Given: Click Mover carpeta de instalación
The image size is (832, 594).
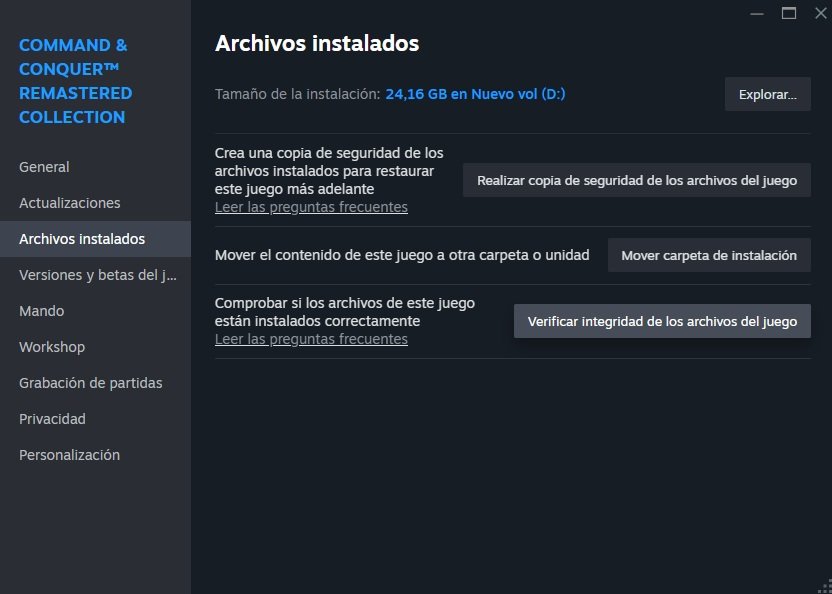Looking at the screenshot, I should 708,254.
